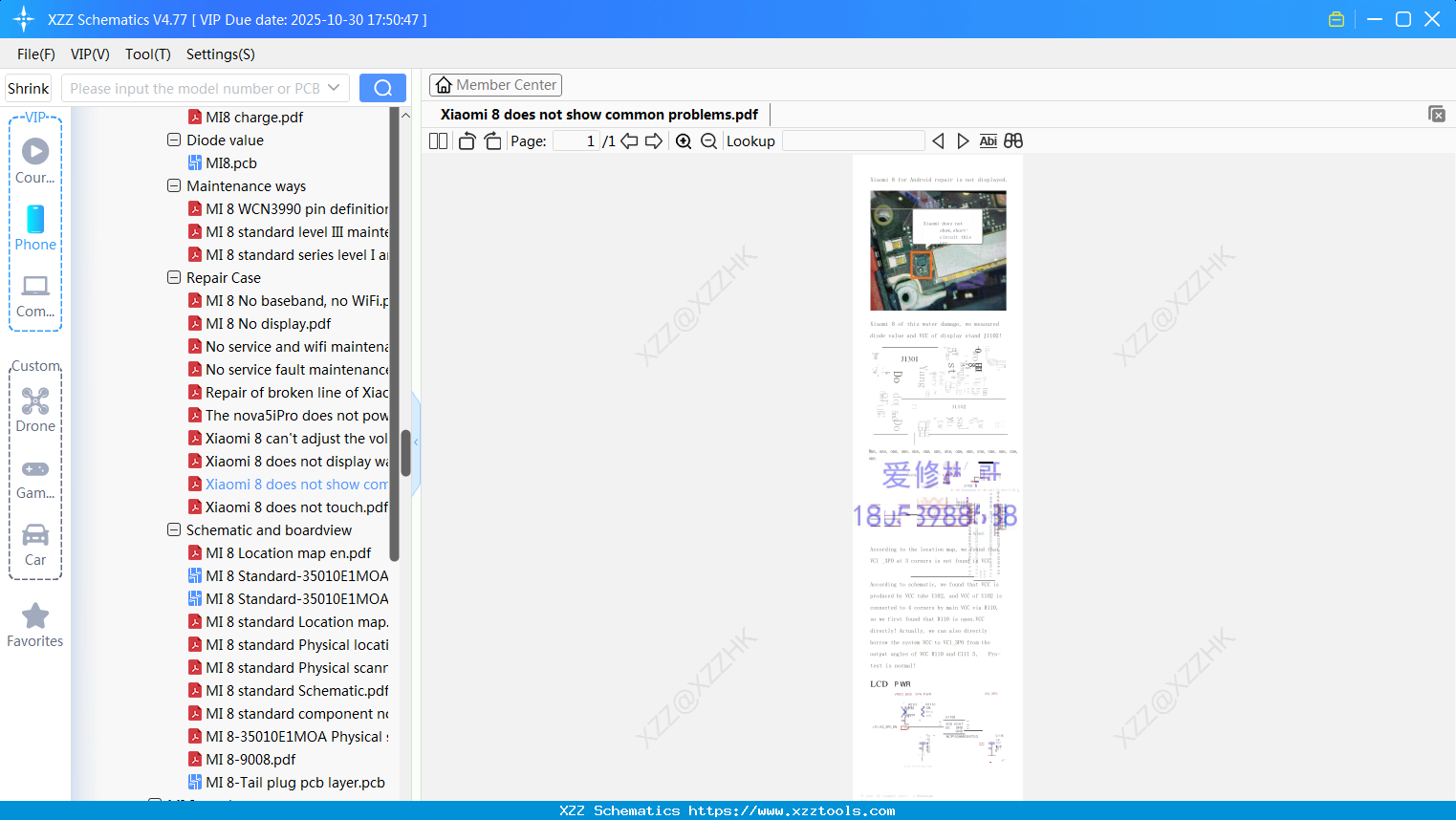Image resolution: width=1456 pixels, height=820 pixels.
Task: Collapse the Schematic and boardview folder
Action: 174,529
